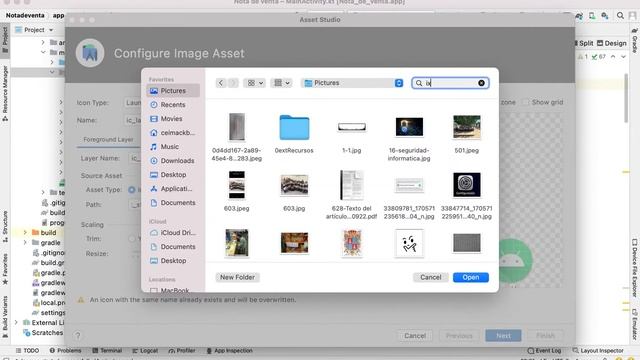The height and width of the screenshot is (360, 640).
Task: Open App Inspection tab
Action: click(229, 351)
